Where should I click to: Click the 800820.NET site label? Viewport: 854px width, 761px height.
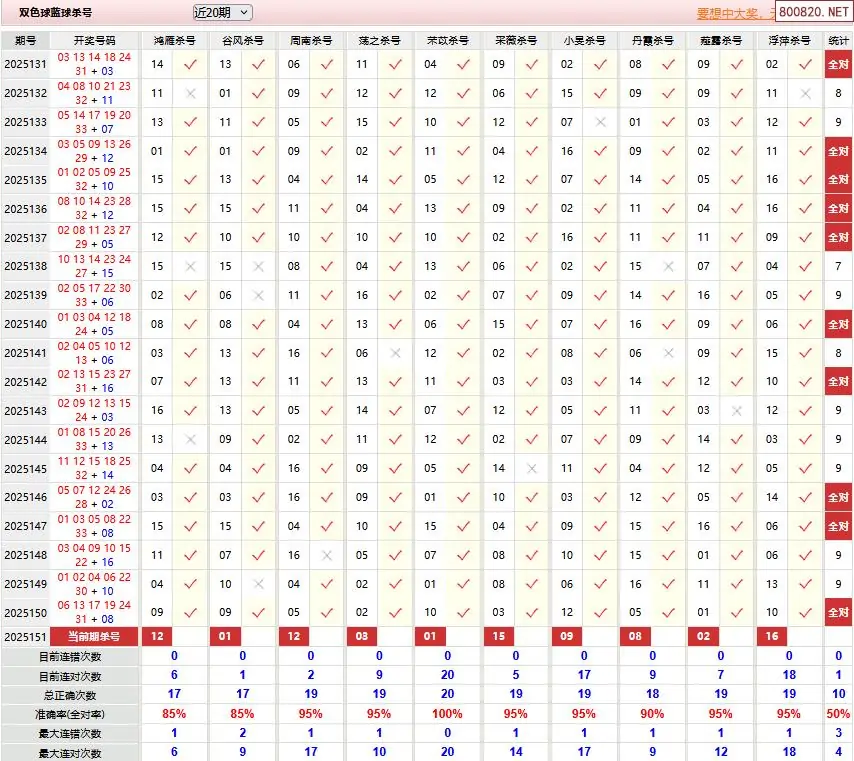click(x=813, y=12)
